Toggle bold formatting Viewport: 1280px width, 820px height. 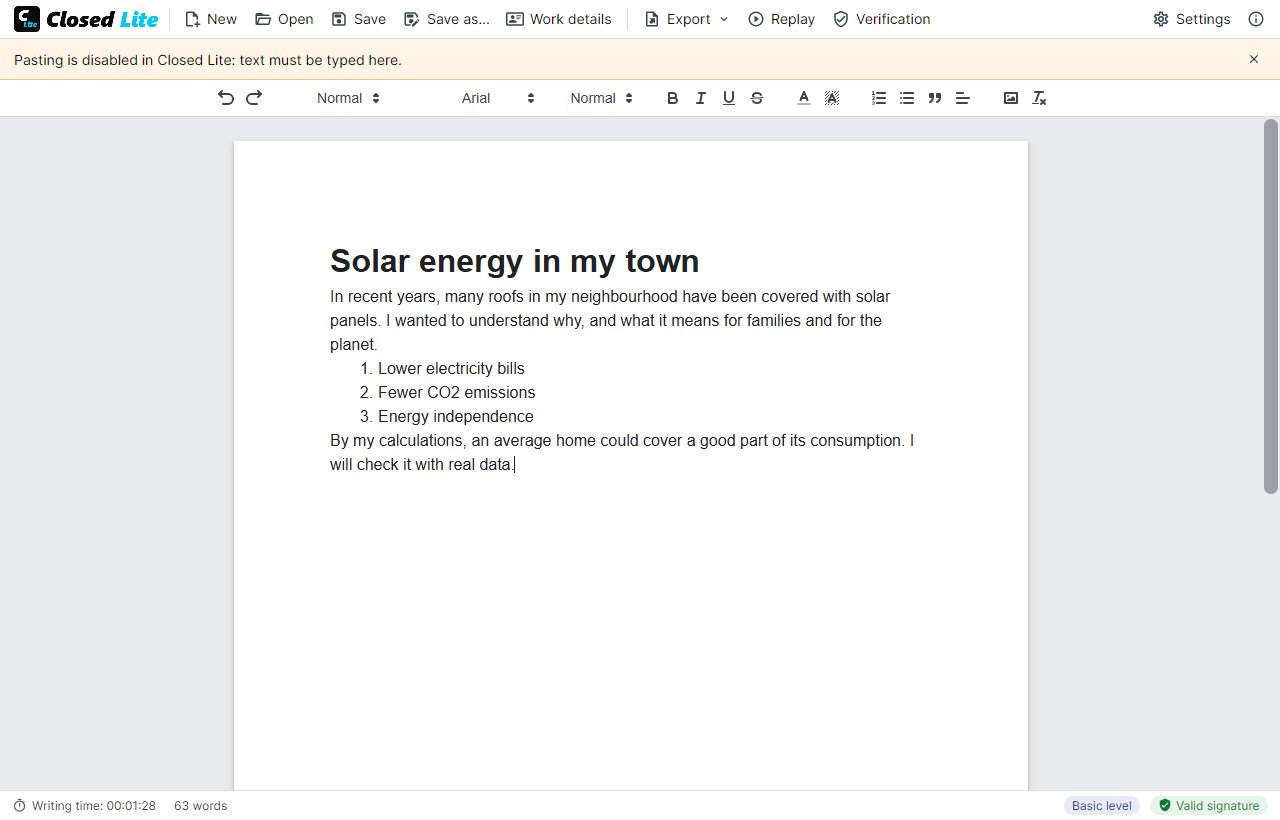coord(672,98)
